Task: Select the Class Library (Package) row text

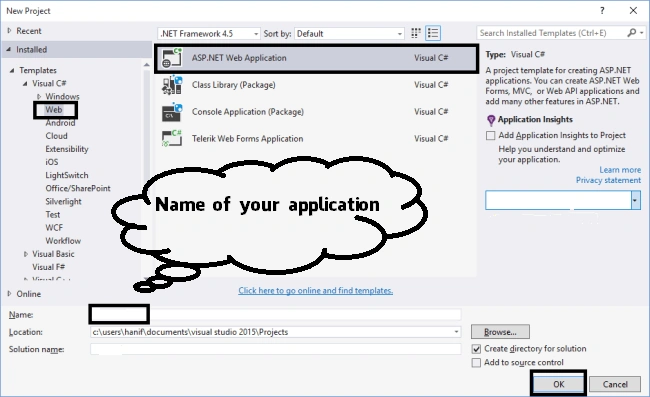Action: pos(233,85)
